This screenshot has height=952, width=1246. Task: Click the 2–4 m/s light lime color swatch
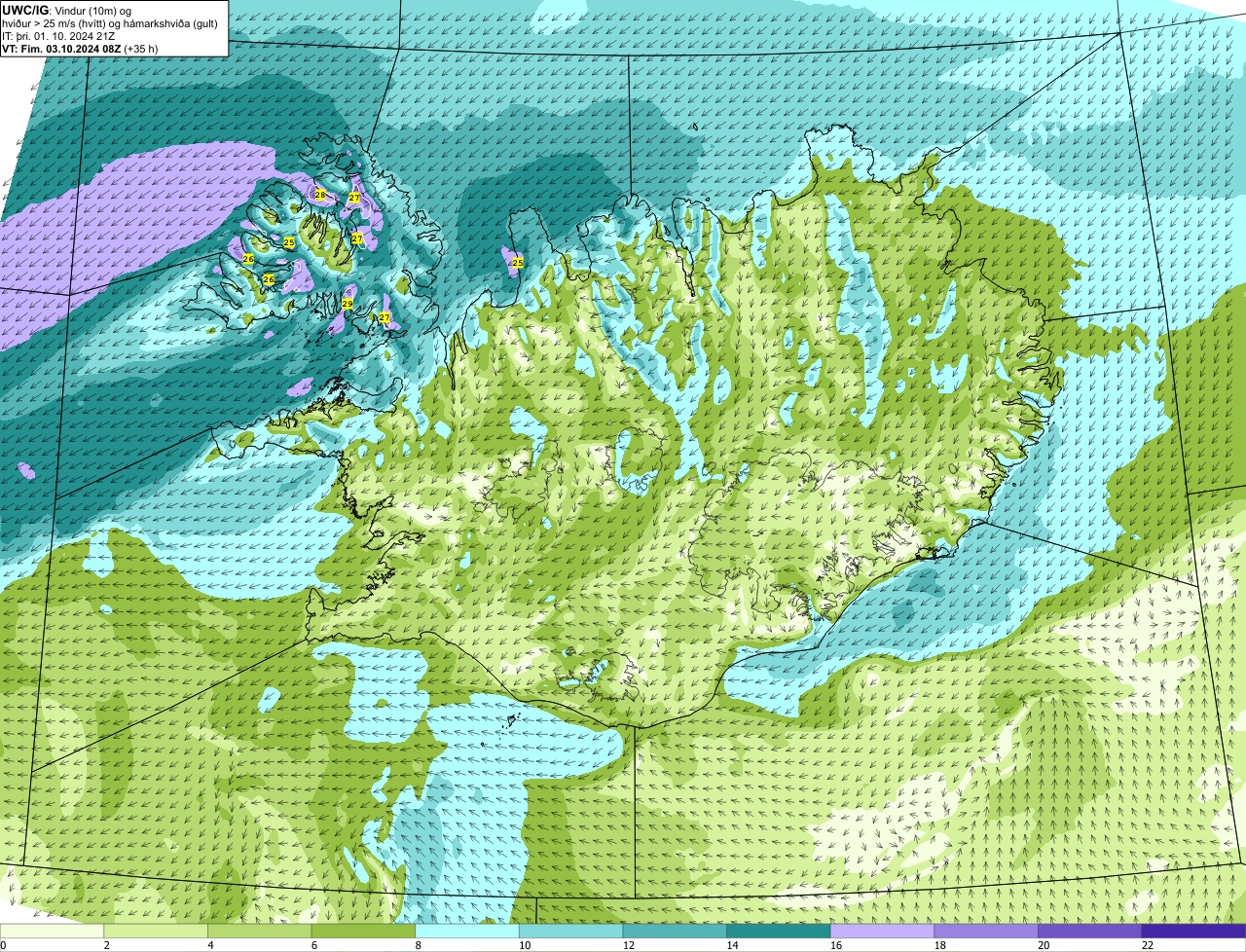[x=156, y=931]
